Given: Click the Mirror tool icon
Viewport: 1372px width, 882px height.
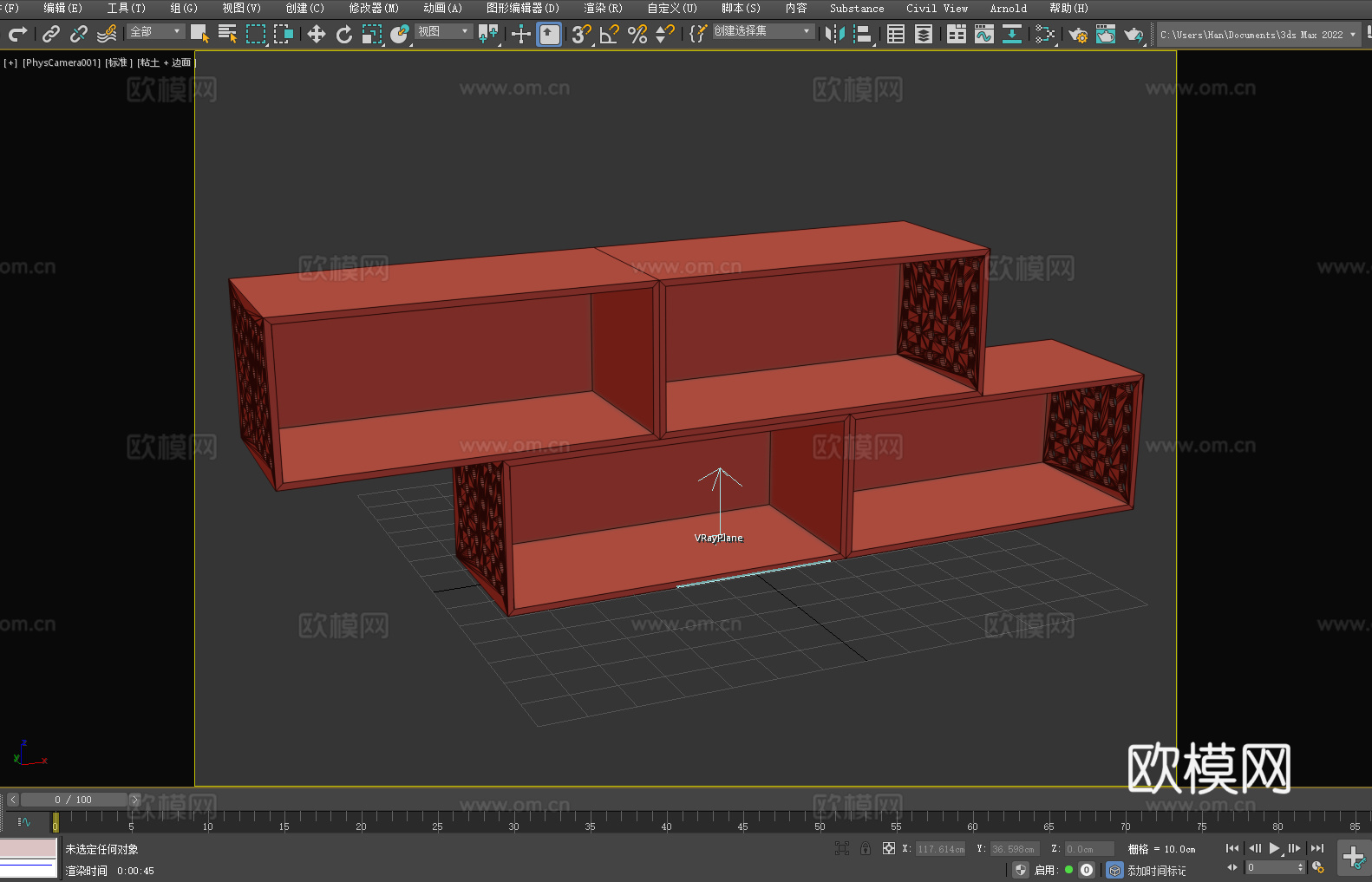Looking at the screenshot, I should pos(835,34).
